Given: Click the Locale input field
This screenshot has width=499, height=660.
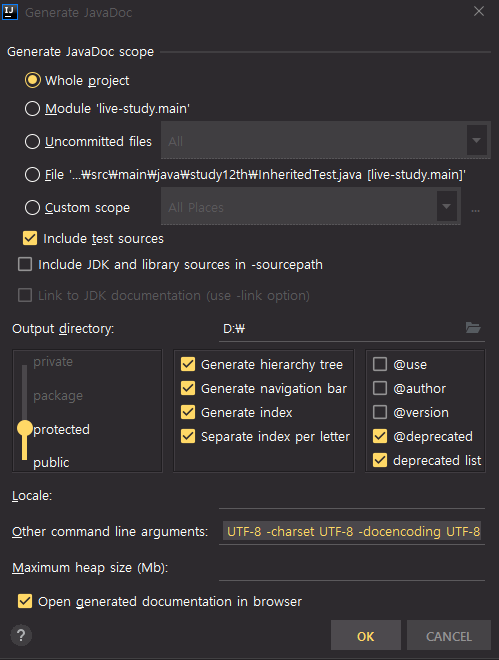Looking at the screenshot, I should [352, 496].
